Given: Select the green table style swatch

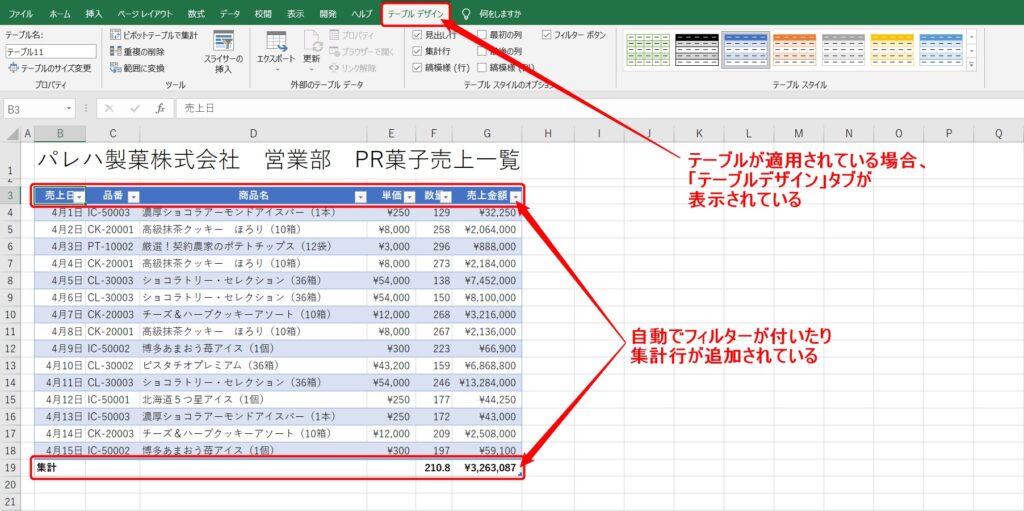Looking at the screenshot, I should click(x=648, y=50).
